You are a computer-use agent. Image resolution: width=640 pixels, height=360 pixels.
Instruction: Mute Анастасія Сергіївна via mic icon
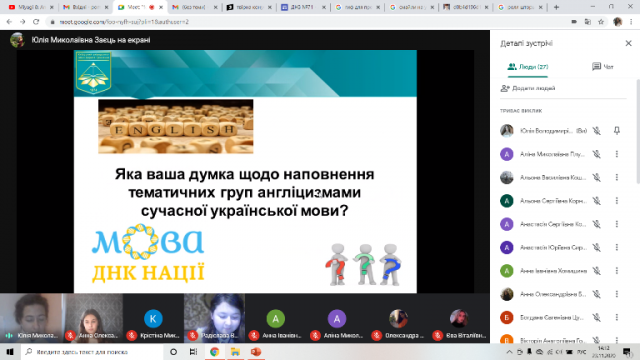(x=596, y=224)
